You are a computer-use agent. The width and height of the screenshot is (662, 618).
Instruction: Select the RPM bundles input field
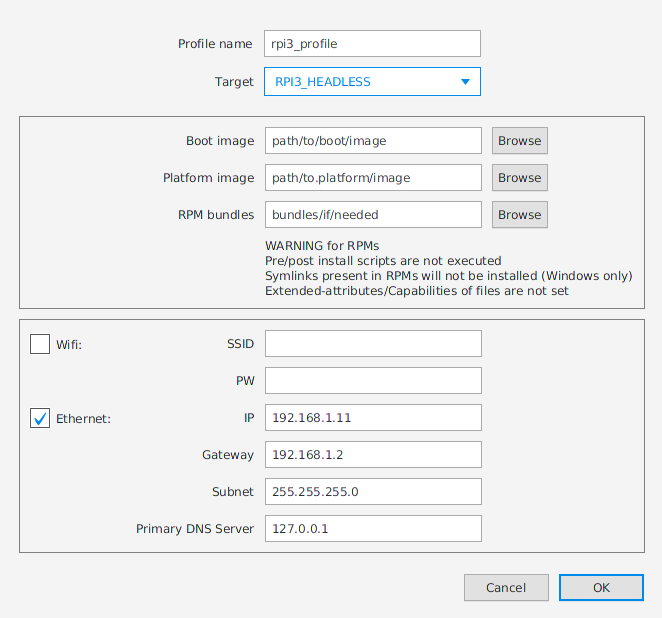click(372, 215)
